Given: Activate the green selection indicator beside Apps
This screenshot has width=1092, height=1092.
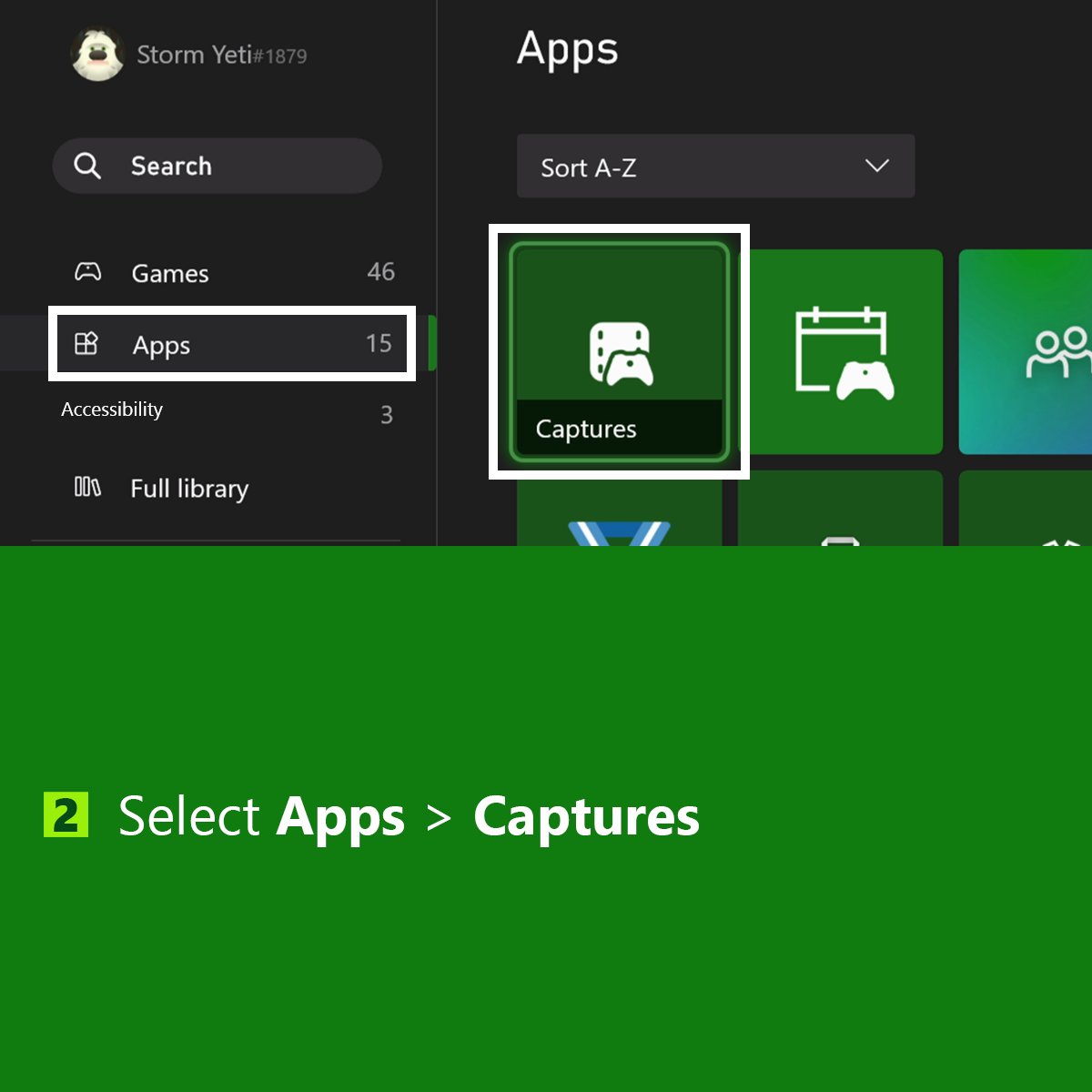Looking at the screenshot, I should (x=433, y=344).
